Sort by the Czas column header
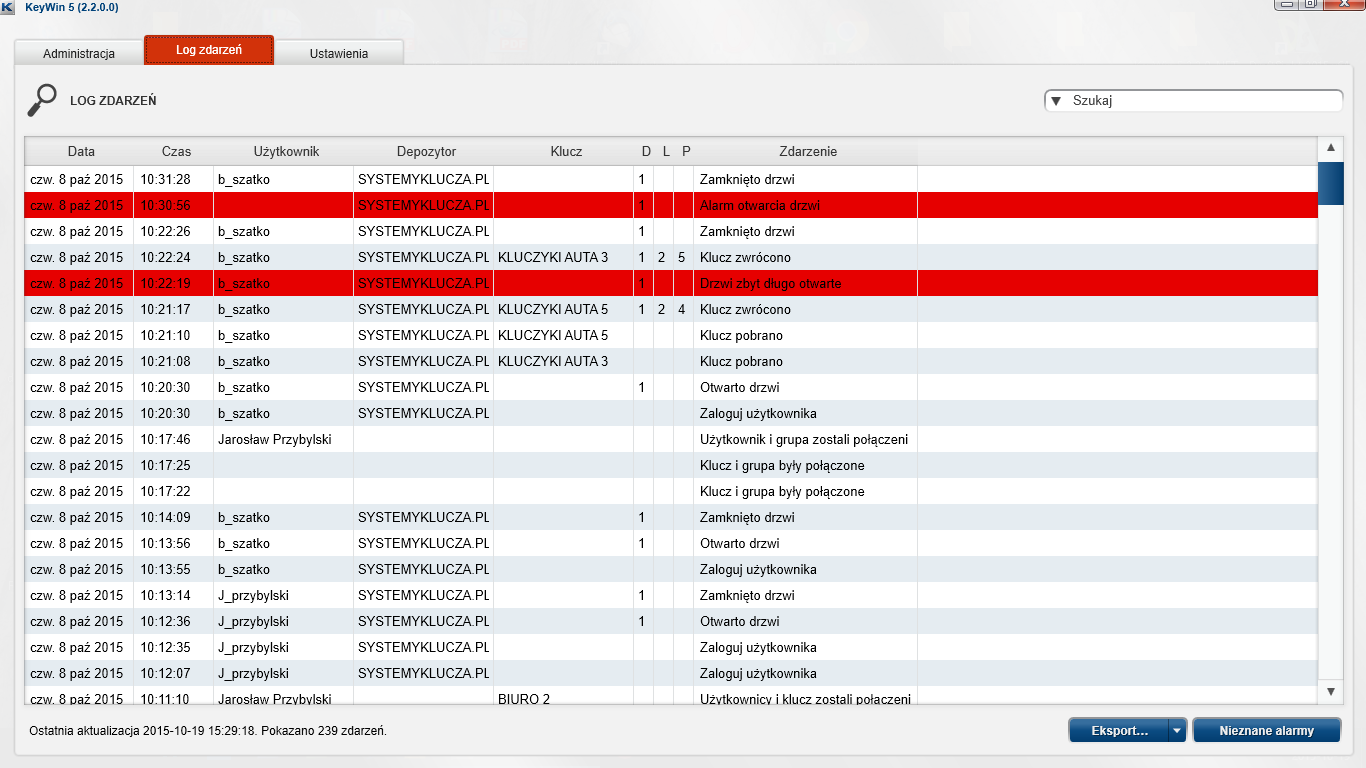 [176, 152]
